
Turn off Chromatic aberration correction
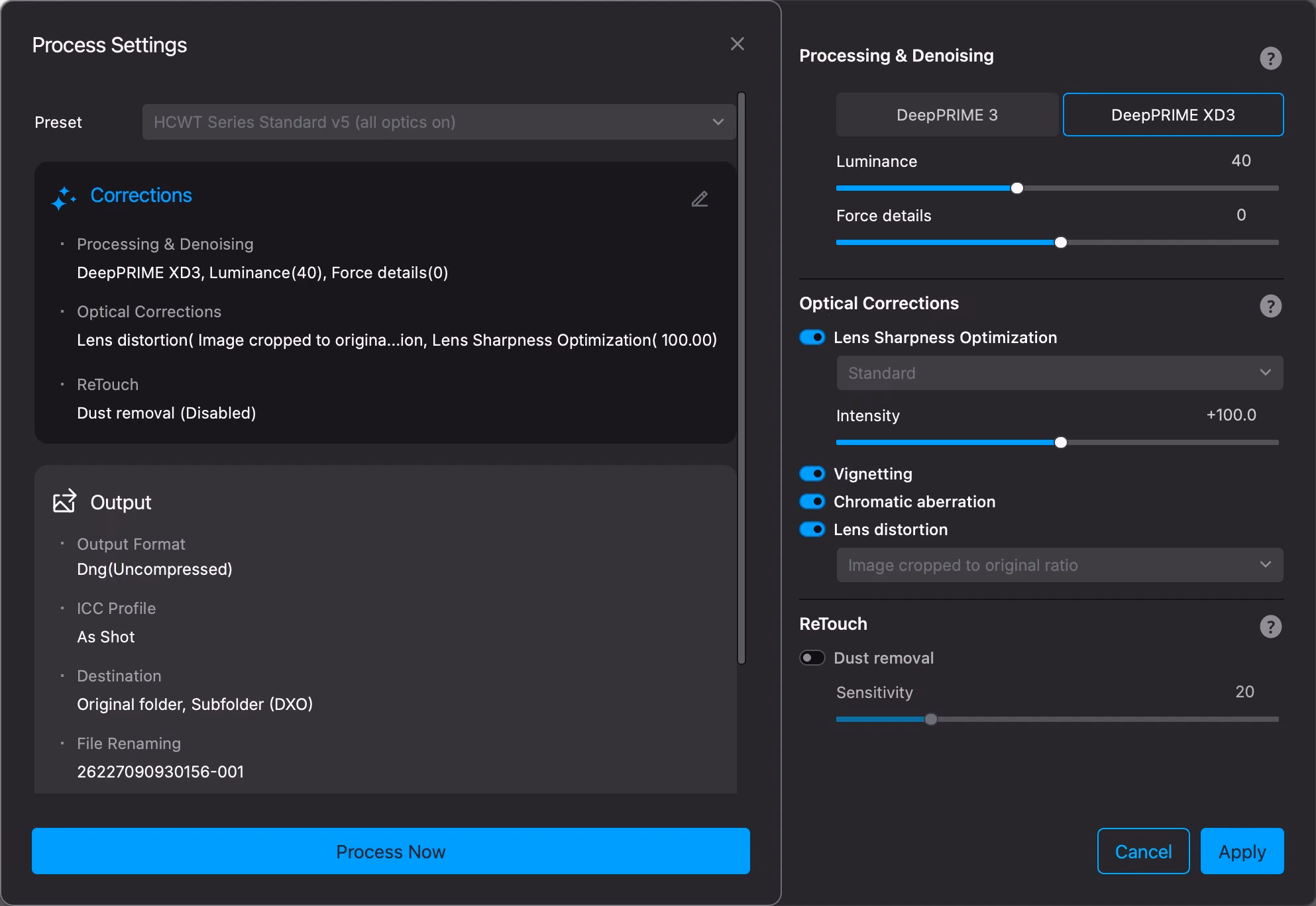tap(812, 501)
